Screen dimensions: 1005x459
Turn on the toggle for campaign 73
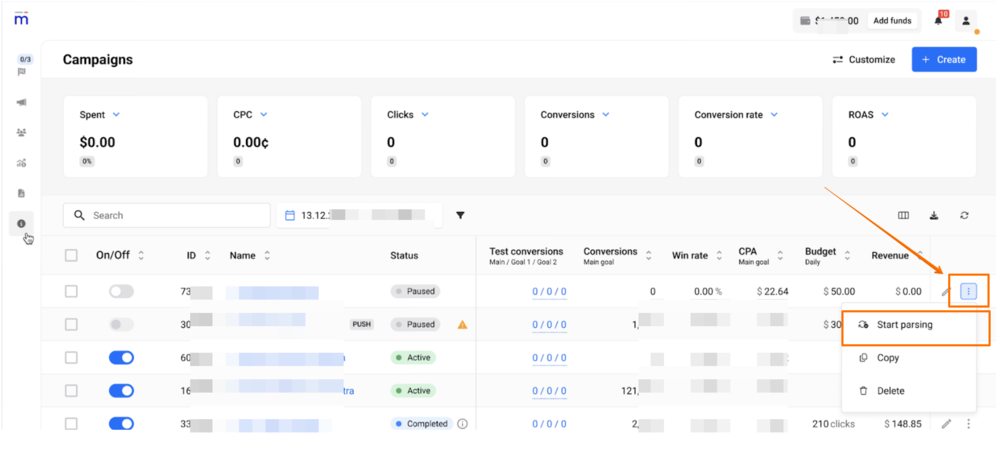coord(121,292)
